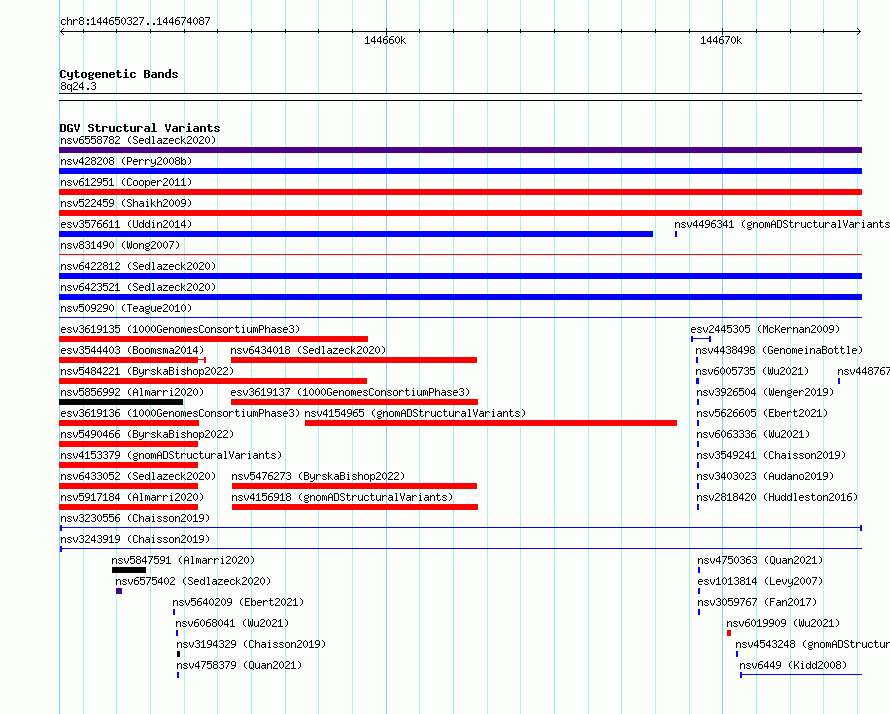Open nsv4156918 (gnomADStructuralVariants) variant
This screenshot has height=714, width=890.
point(342,497)
